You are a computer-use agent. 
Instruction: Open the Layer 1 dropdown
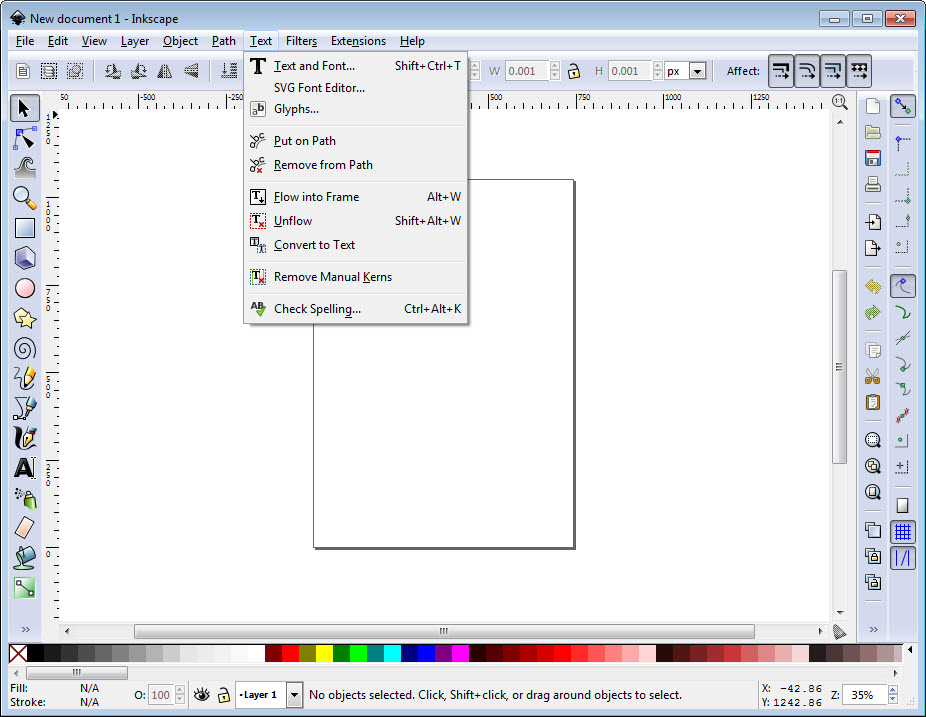(x=294, y=695)
